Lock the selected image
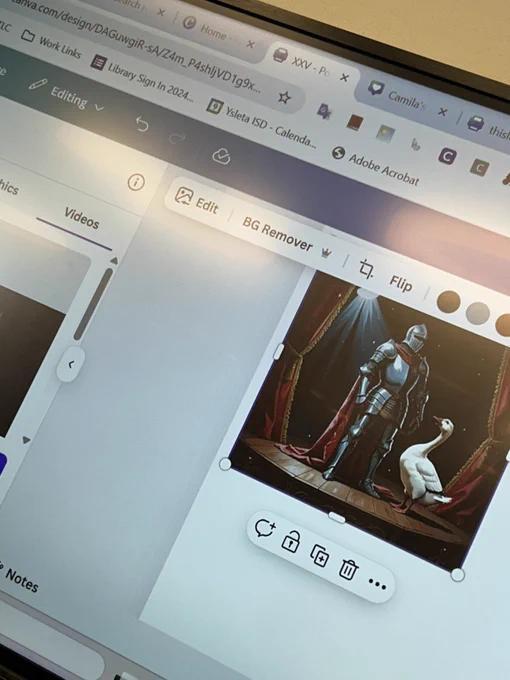This screenshot has height=680, width=510. [291, 542]
